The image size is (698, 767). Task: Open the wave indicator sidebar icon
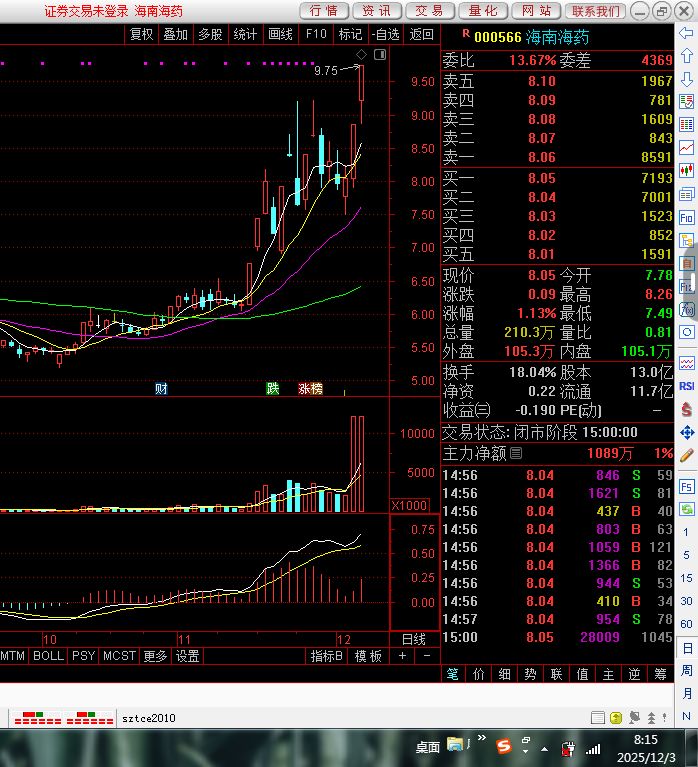pos(686,363)
